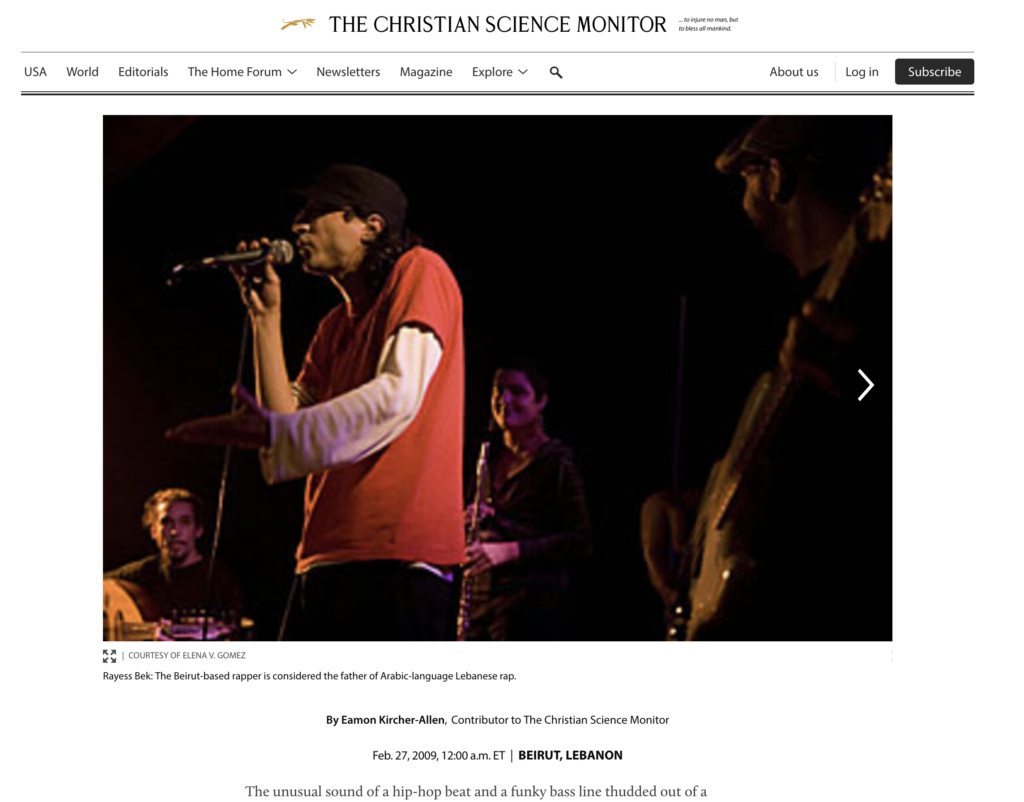Open author Eamon Kircher-Allen's profile

pyautogui.click(x=392, y=720)
